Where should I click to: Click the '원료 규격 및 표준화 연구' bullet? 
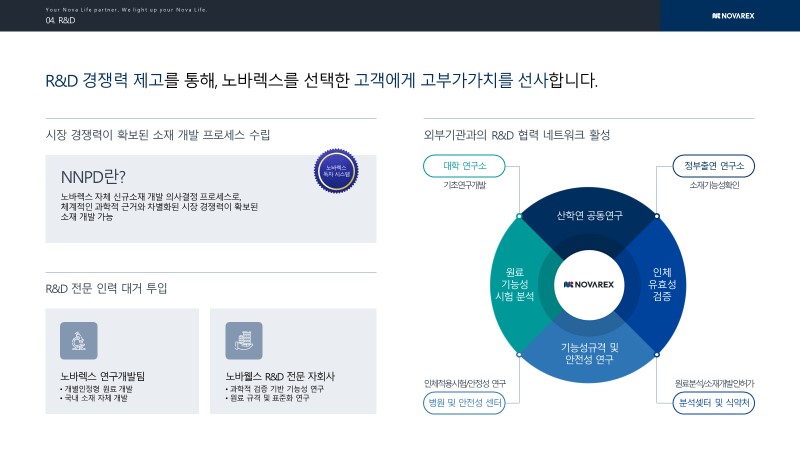[267, 398]
